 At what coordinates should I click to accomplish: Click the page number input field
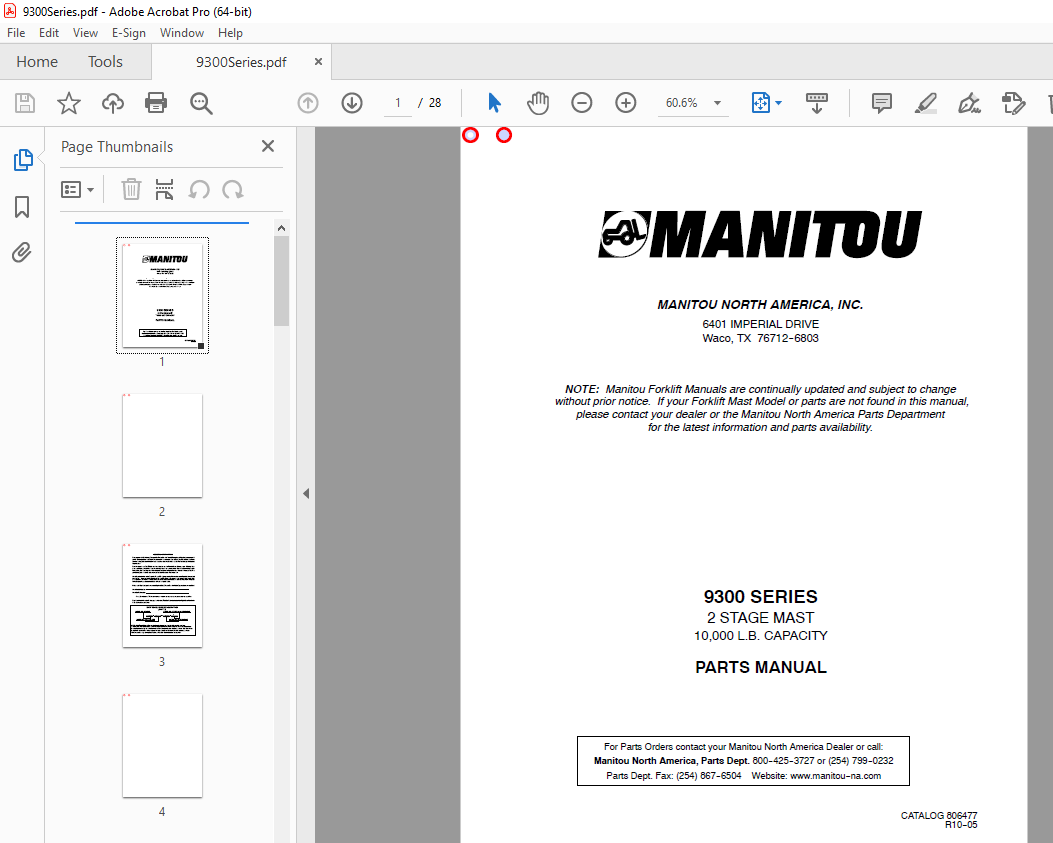[x=398, y=103]
